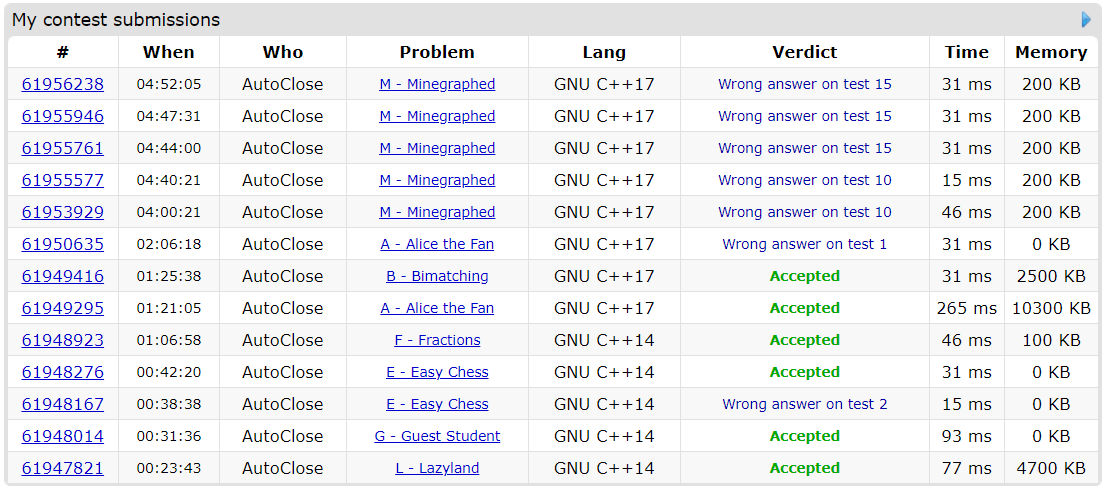This screenshot has height=489, width=1108.
Task: Go to problem F - Fractions
Action: coord(437,340)
